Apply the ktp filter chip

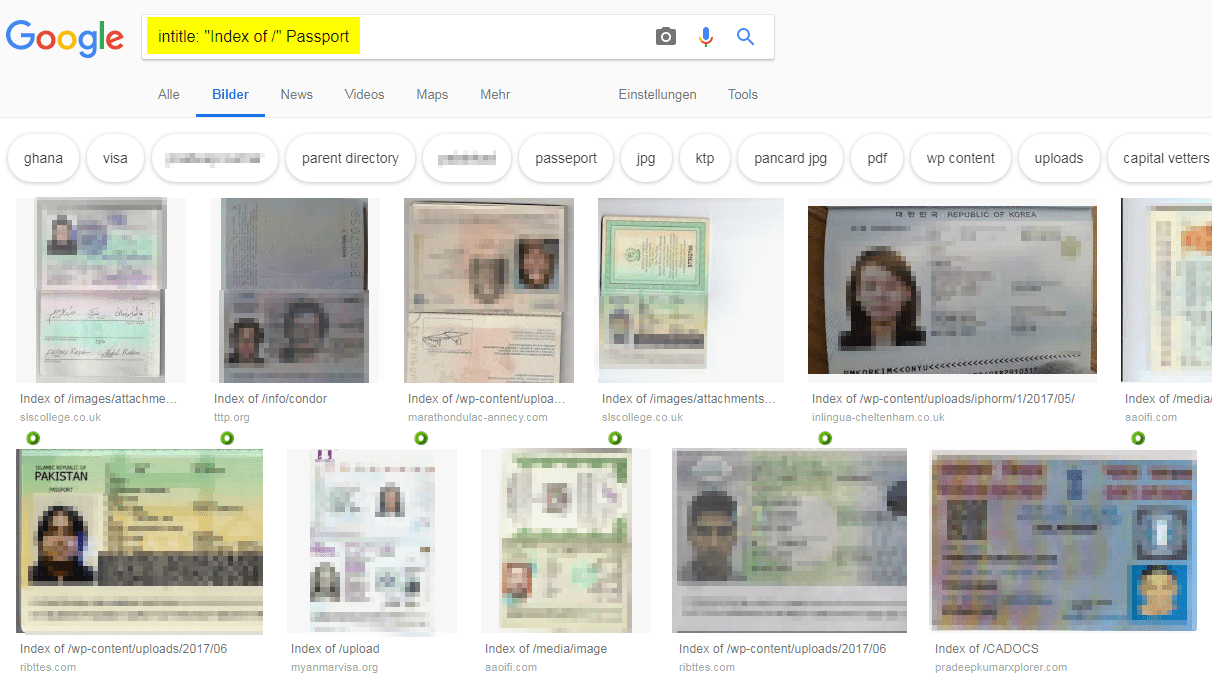(x=705, y=158)
